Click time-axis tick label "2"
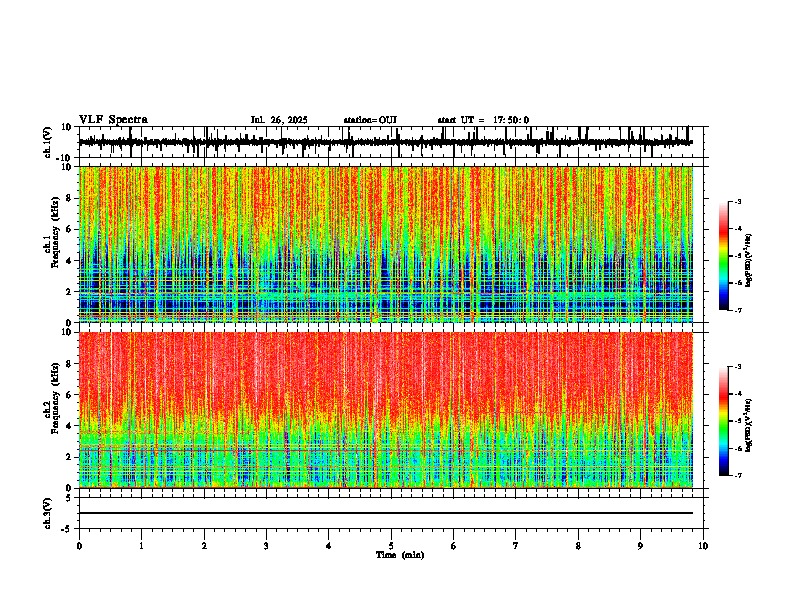Image resolution: width=792 pixels, height=612 pixels. (204, 546)
